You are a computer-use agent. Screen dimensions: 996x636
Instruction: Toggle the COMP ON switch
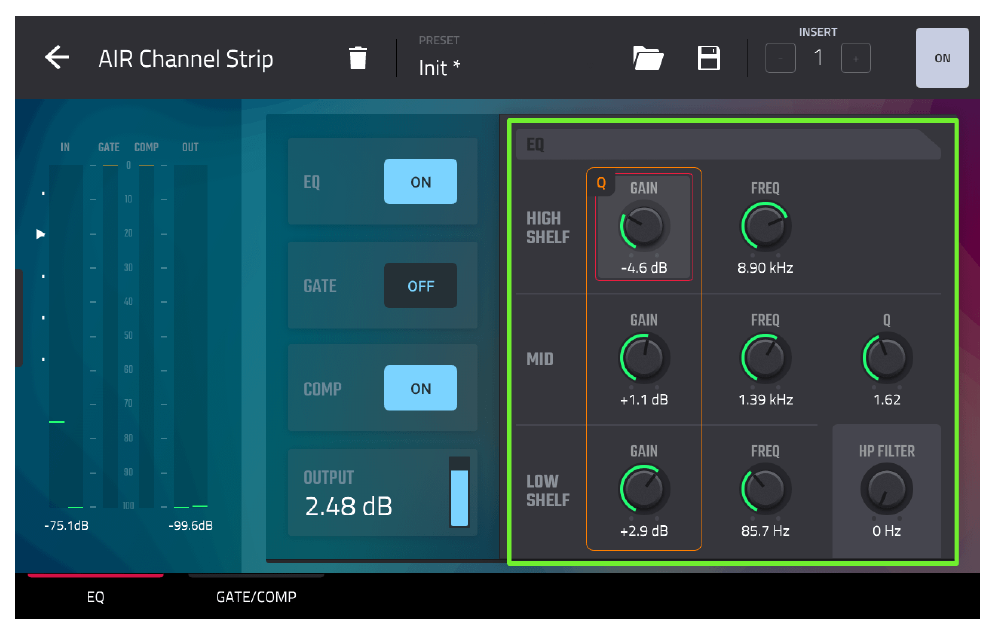tap(421, 388)
